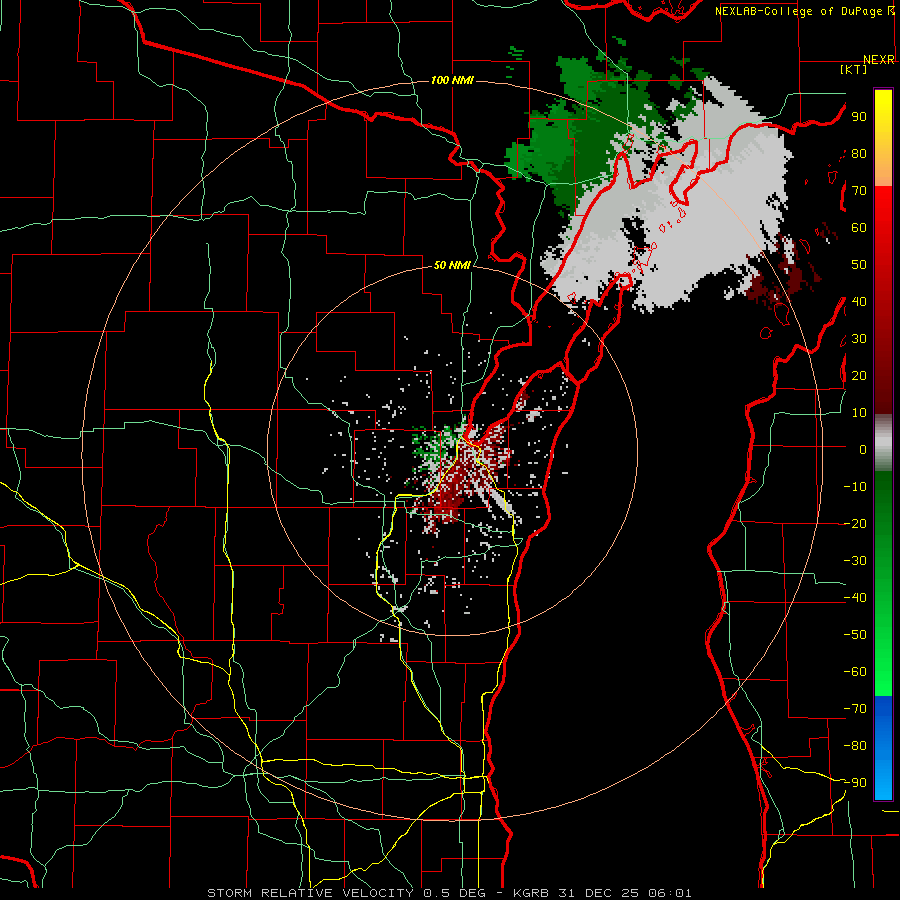The height and width of the screenshot is (900, 900).
Task: Click the 40 value on the velocity scale
Action: pos(859,301)
